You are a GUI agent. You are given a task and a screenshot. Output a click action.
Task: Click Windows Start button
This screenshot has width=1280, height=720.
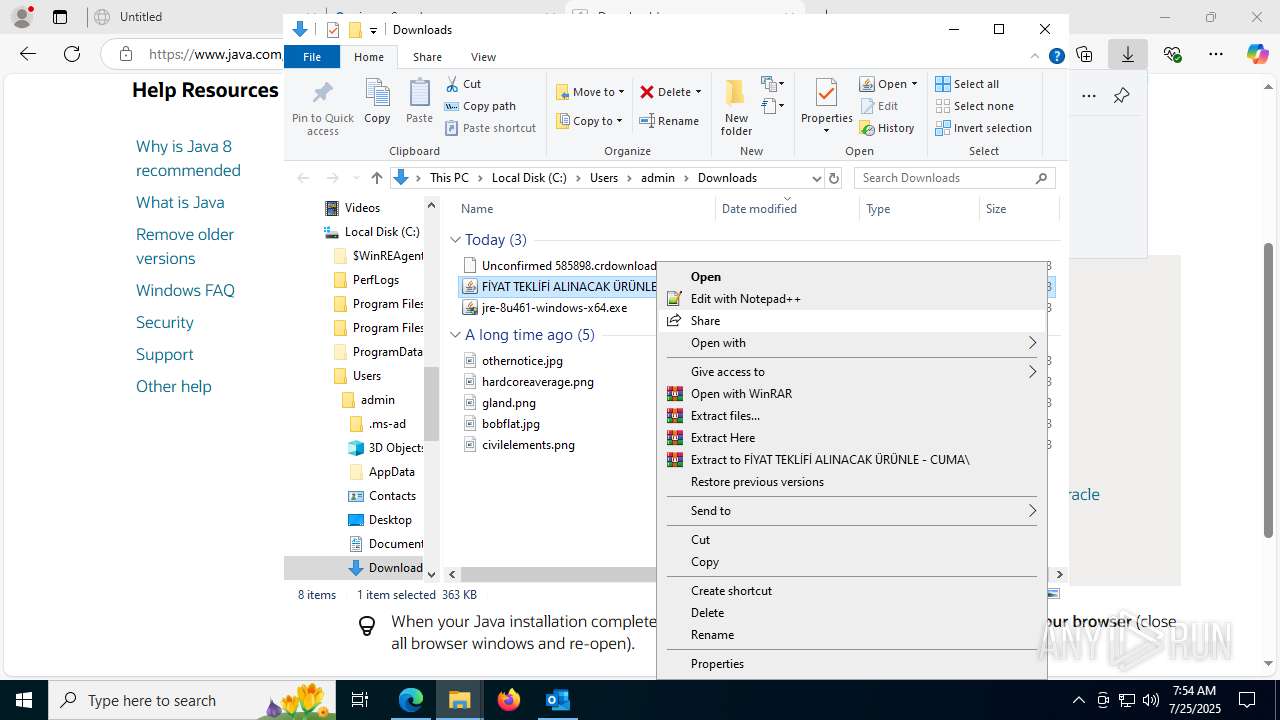23,700
